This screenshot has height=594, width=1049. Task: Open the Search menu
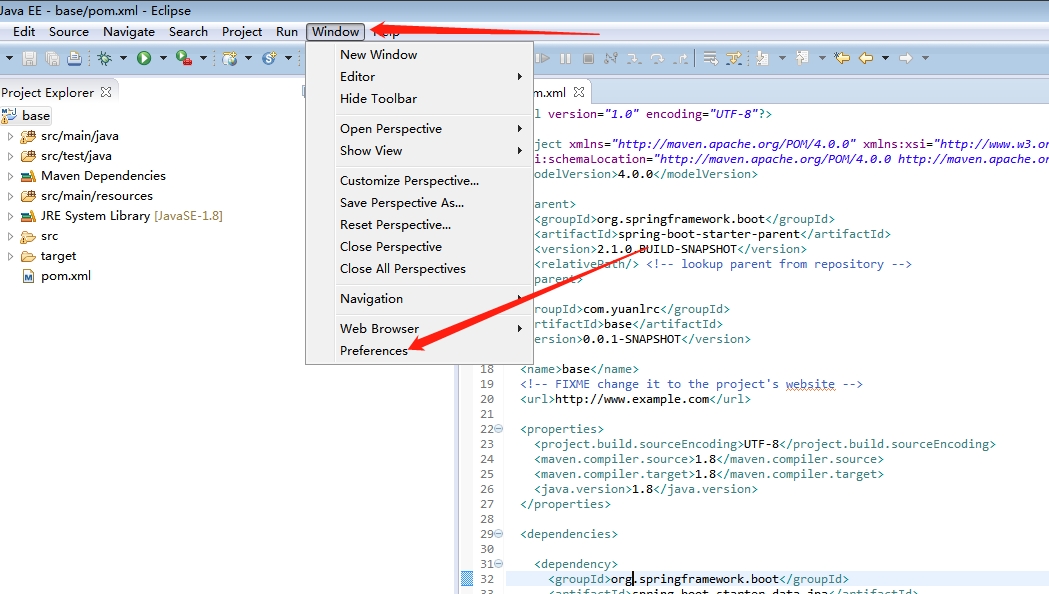188,31
